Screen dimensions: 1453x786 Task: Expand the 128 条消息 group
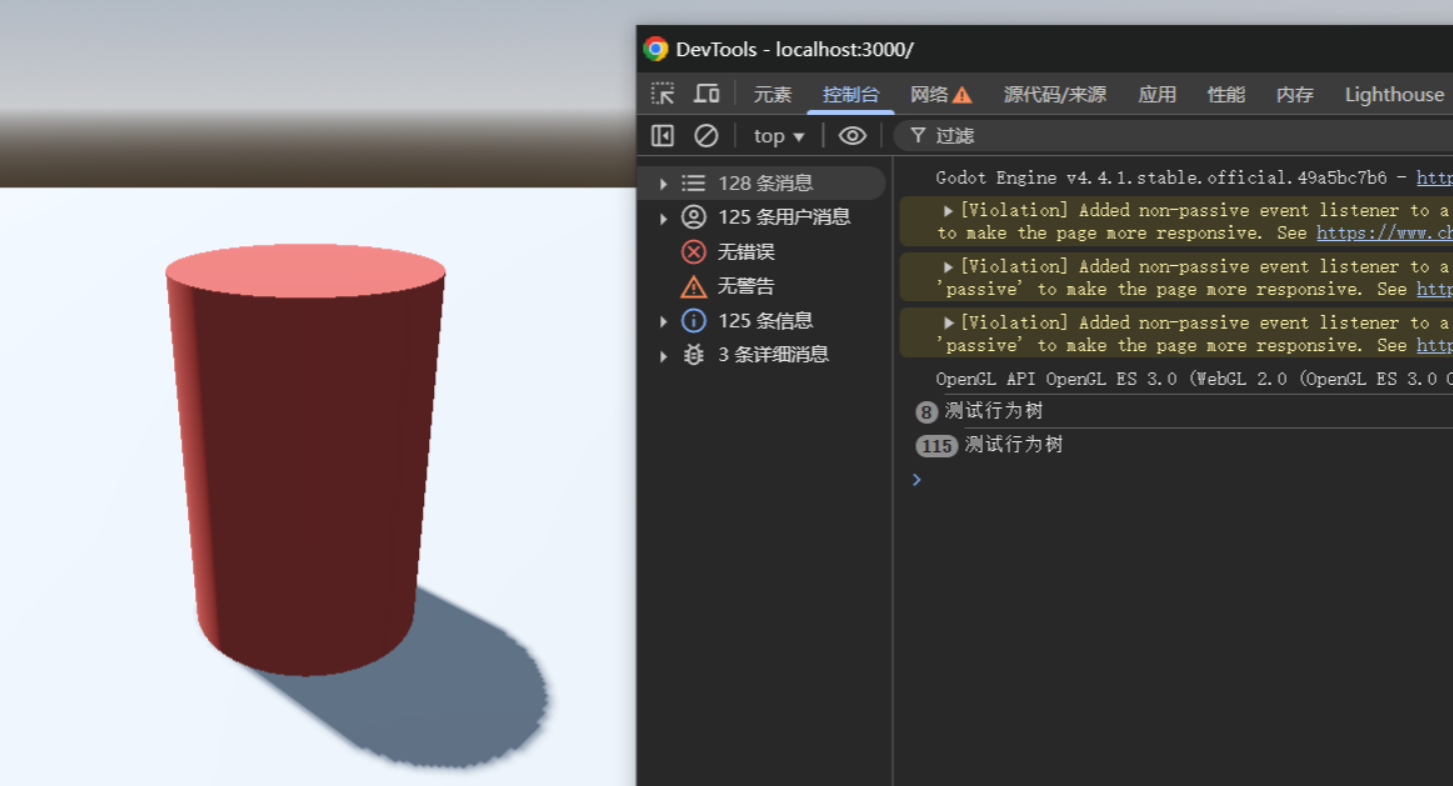(663, 184)
